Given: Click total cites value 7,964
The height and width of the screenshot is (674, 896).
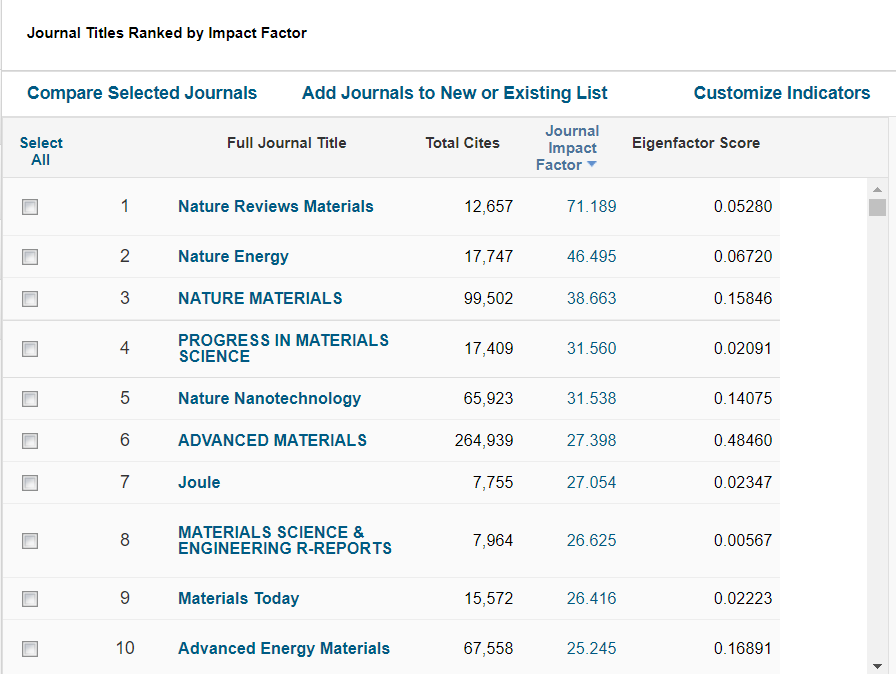Looking at the screenshot, I should tap(493, 540).
